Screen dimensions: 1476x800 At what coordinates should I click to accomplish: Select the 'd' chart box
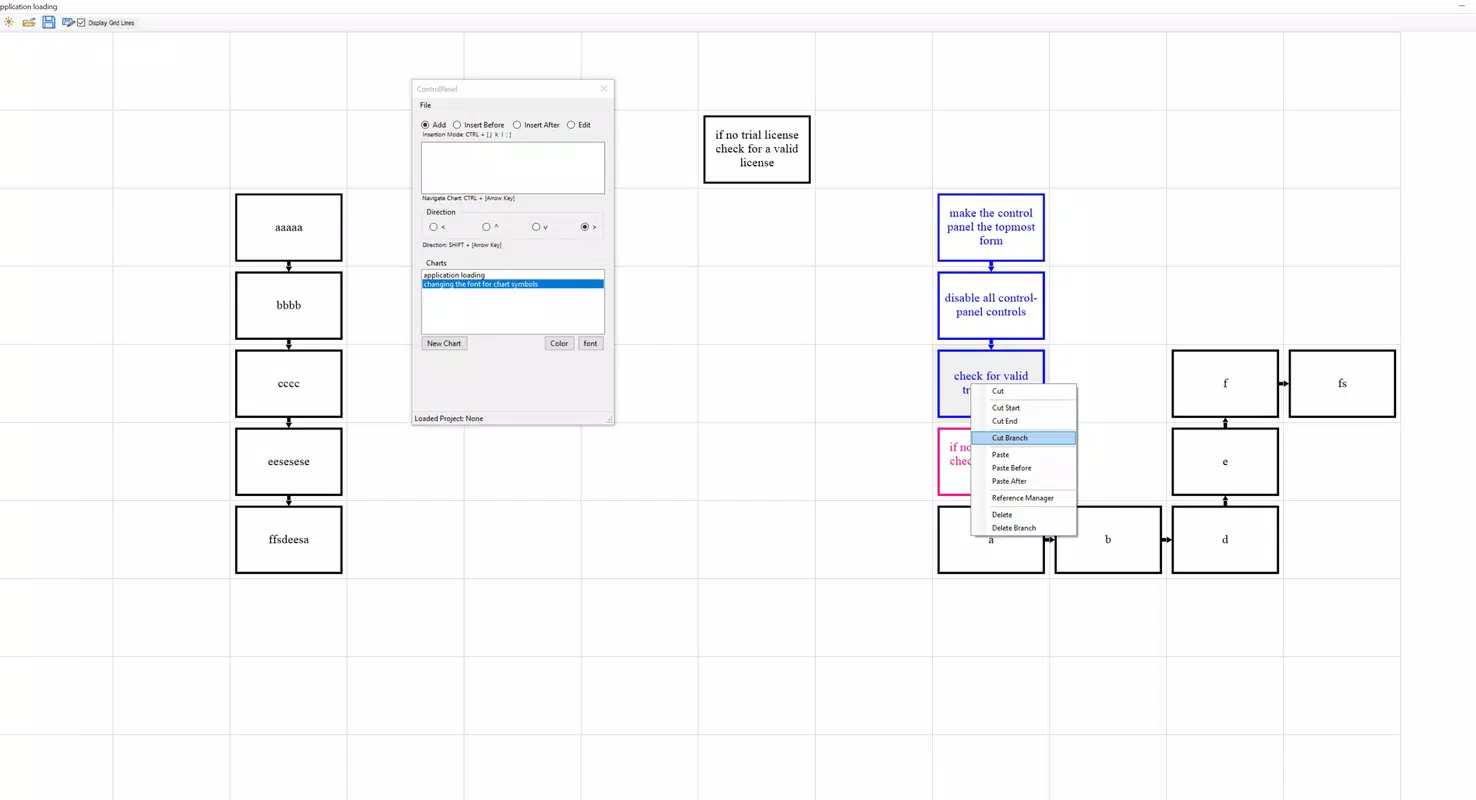(1225, 540)
